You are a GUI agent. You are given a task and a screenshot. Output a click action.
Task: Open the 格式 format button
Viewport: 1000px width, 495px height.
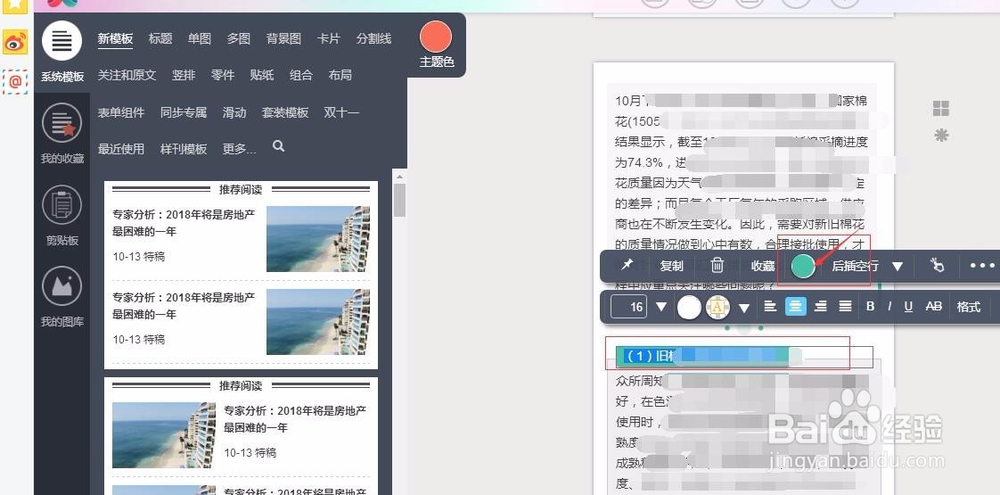point(968,307)
